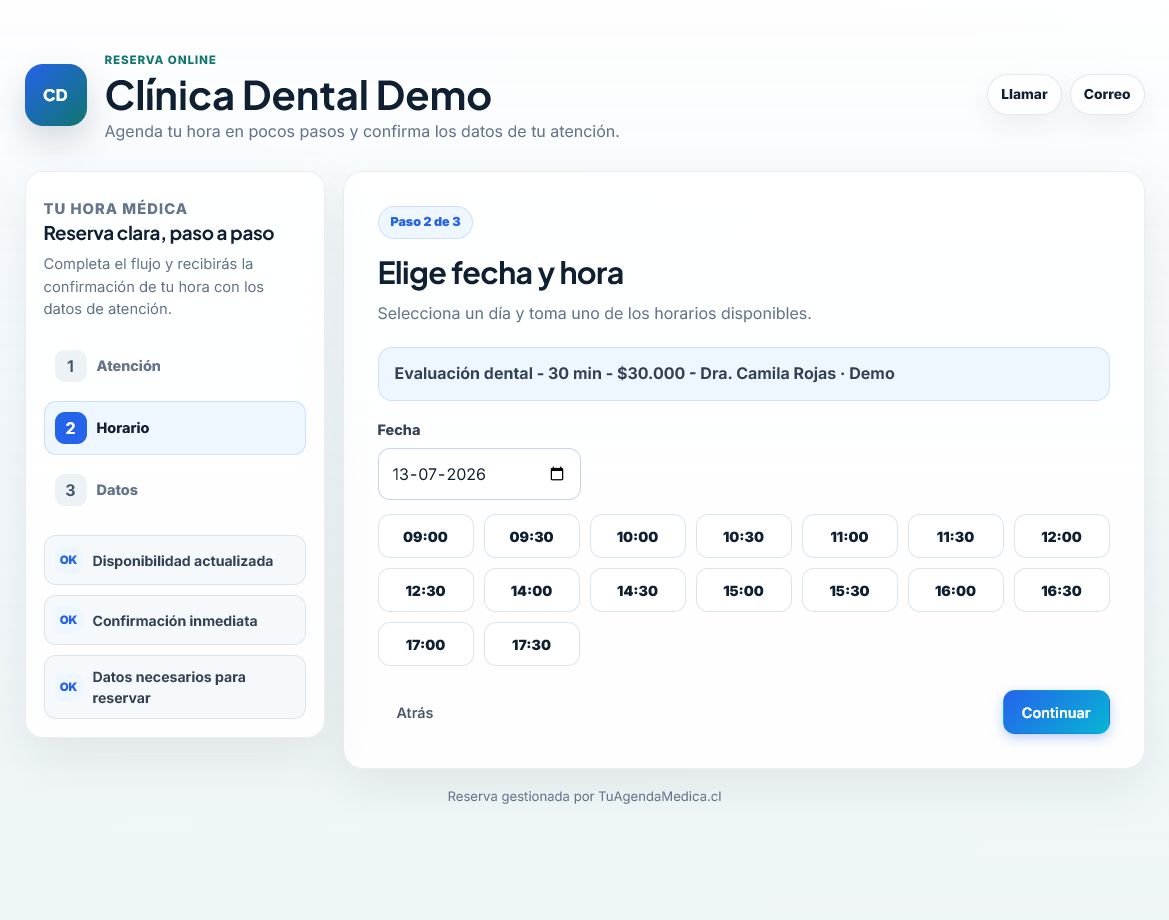Pick the 16:00 time slot
This screenshot has width=1169, height=920.
pyautogui.click(x=955, y=590)
